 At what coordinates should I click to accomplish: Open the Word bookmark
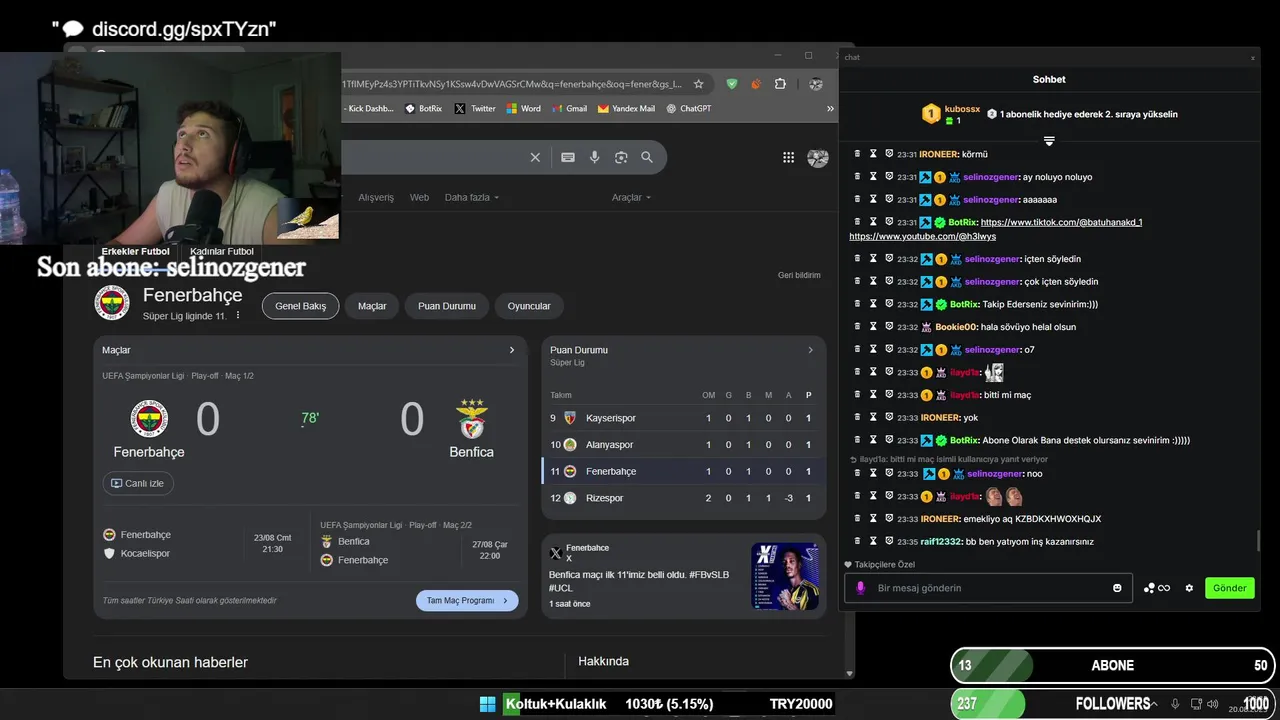[x=523, y=108]
